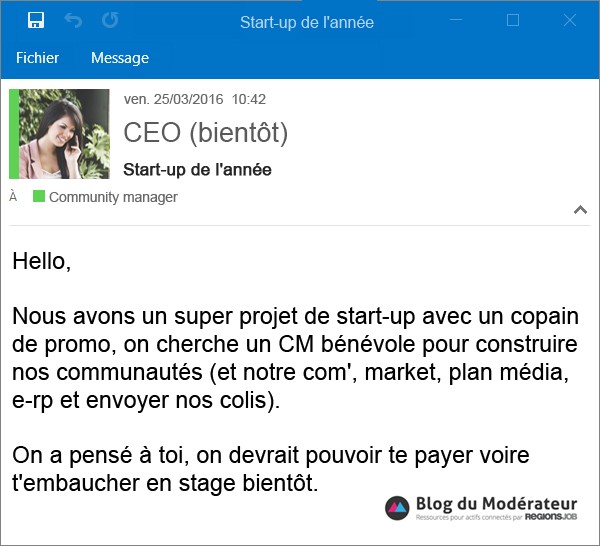Click the sender name CEO (bientôt)
This screenshot has height=546, width=600.
pyautogui.click(x=205, y=132)
